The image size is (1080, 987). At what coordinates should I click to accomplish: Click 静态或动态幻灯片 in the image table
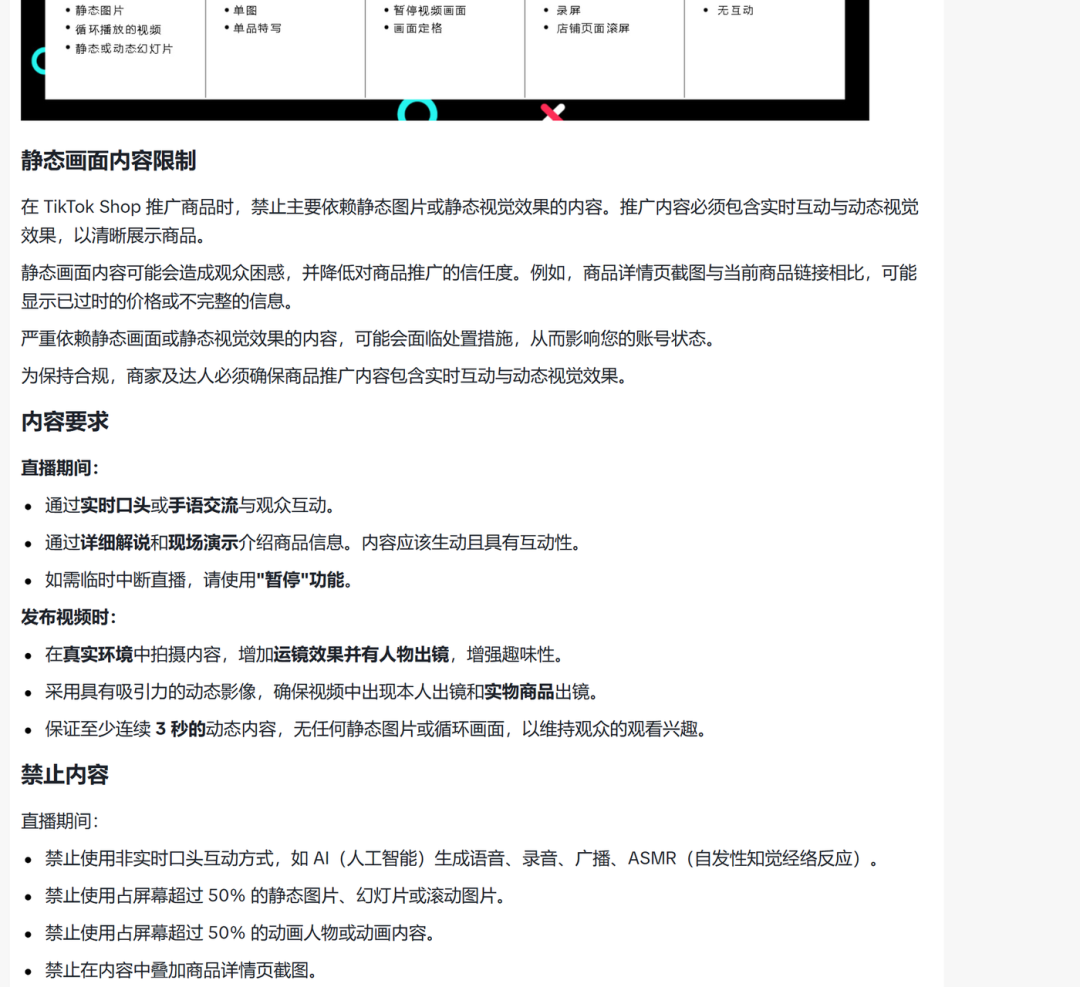click(124, 49)
